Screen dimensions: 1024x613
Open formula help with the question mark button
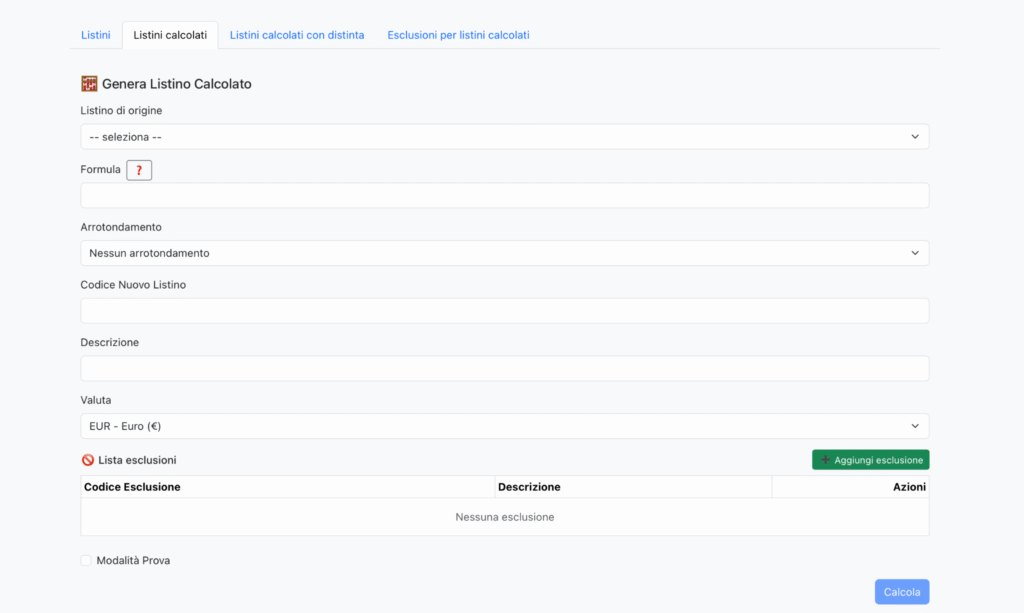click(139, 170)
